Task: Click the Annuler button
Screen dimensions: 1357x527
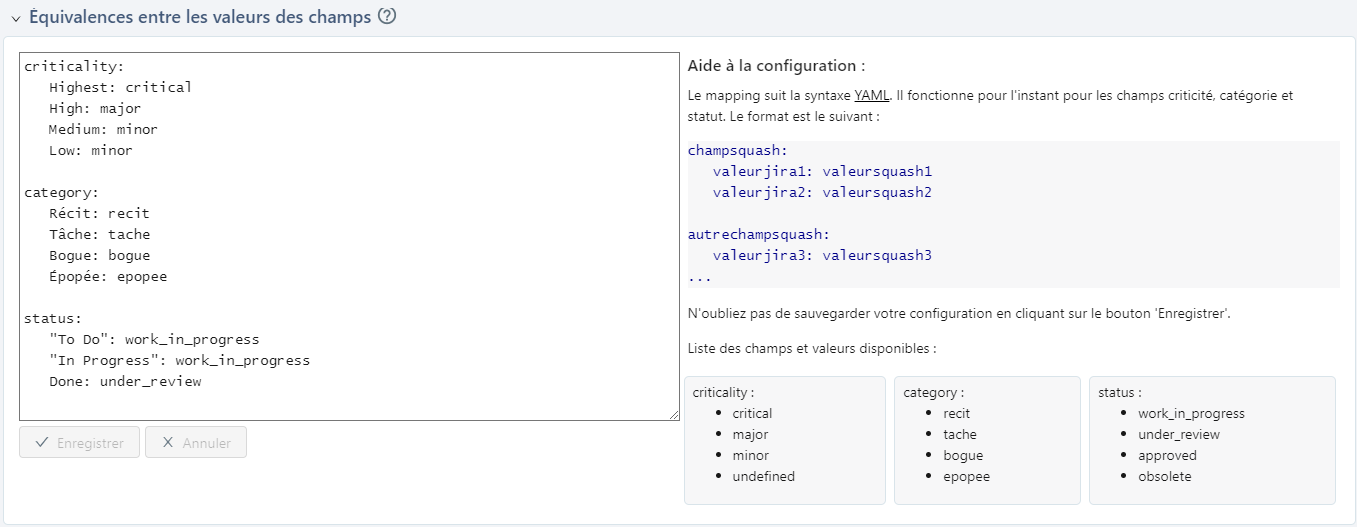Action: [196, 443]
